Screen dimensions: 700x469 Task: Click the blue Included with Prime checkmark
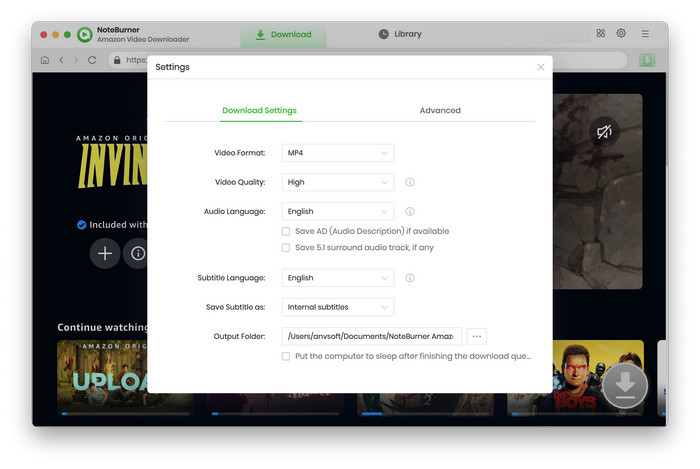coord(81,225)
